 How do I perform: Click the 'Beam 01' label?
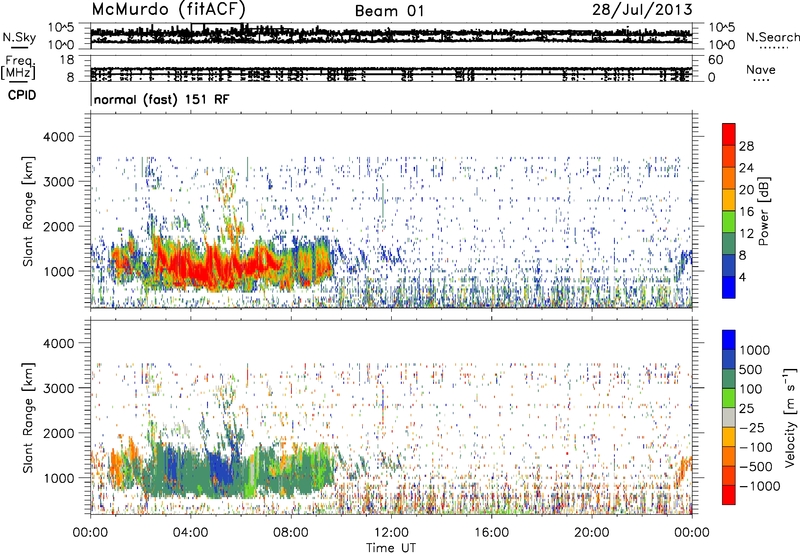point(389,11)
